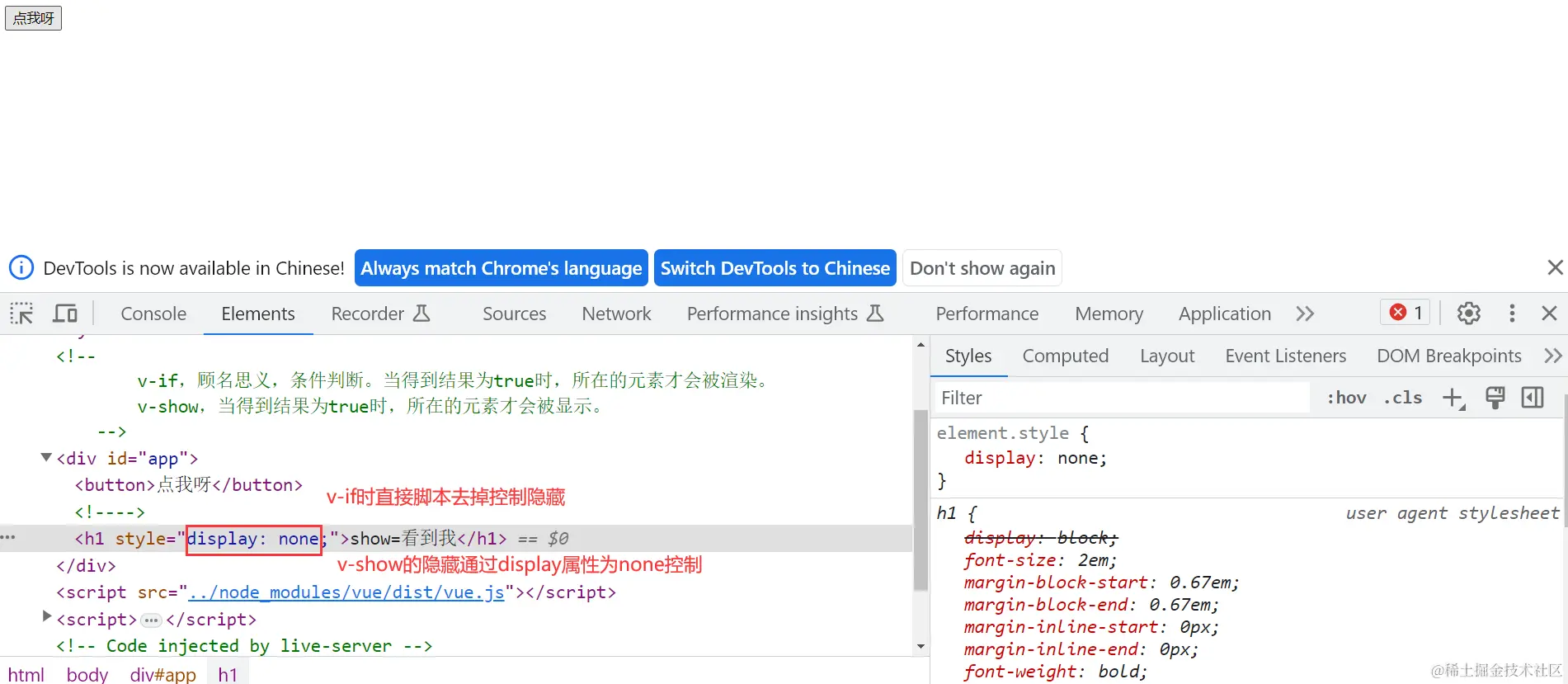
Task: Dismiss the language notification bar
Action: [x=1555, y=267]
